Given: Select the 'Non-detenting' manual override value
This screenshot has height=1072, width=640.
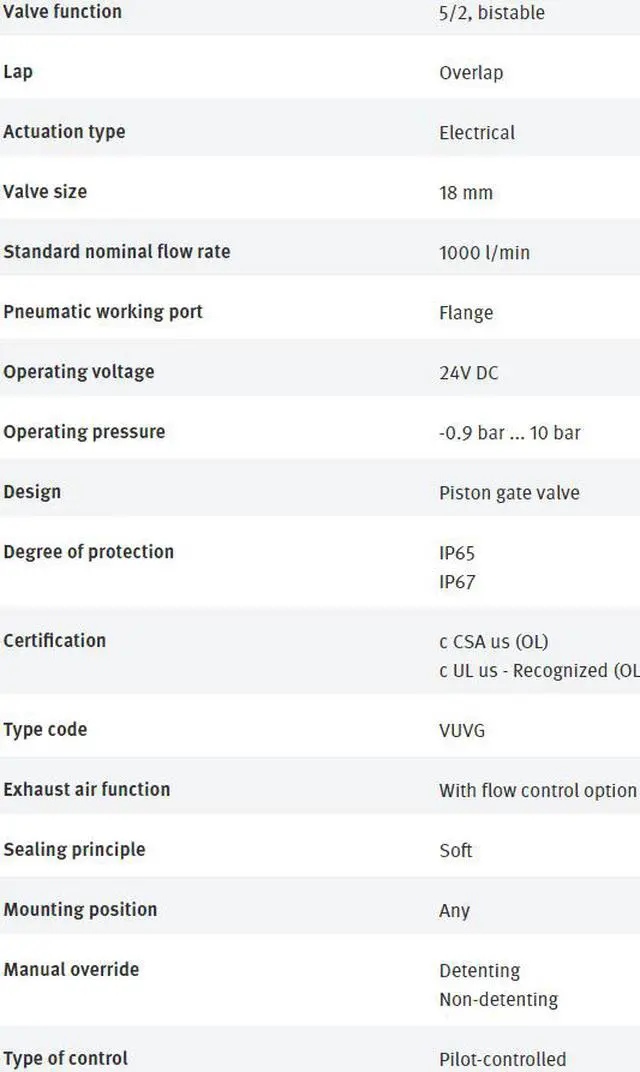Looking at the screenshot, I should (x=498, y=999).
